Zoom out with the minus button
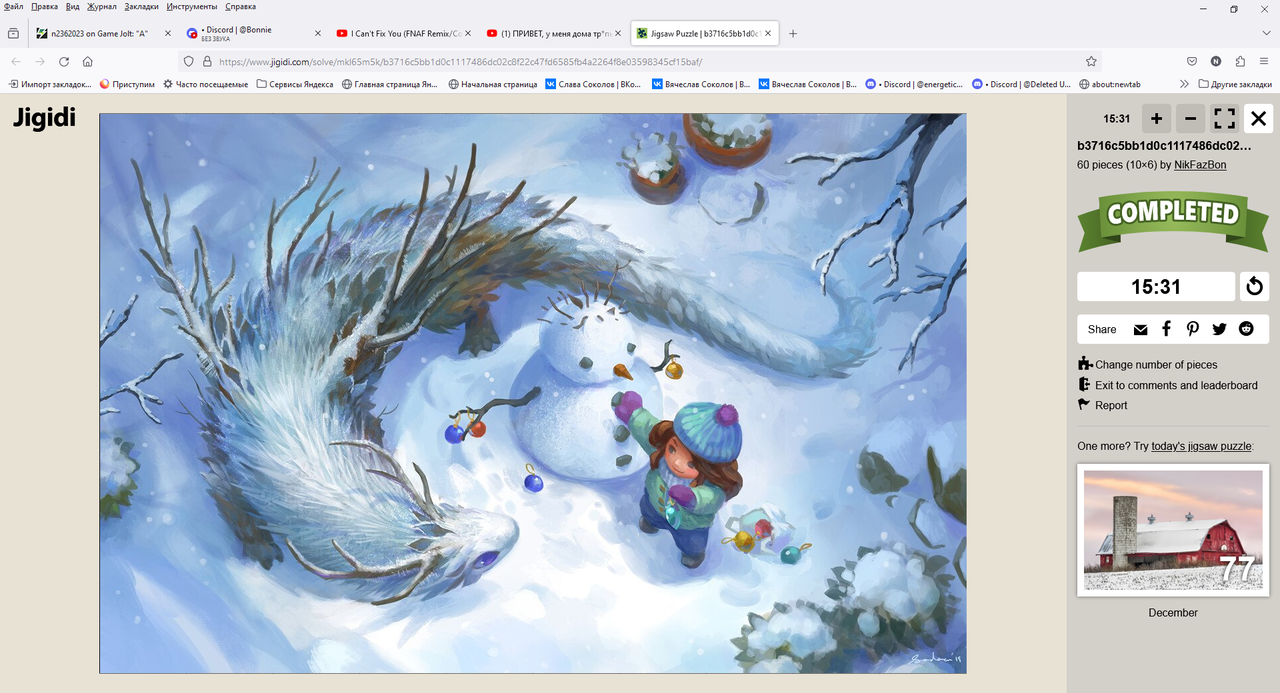1280x693 pixels. [x=1190, y=118]
